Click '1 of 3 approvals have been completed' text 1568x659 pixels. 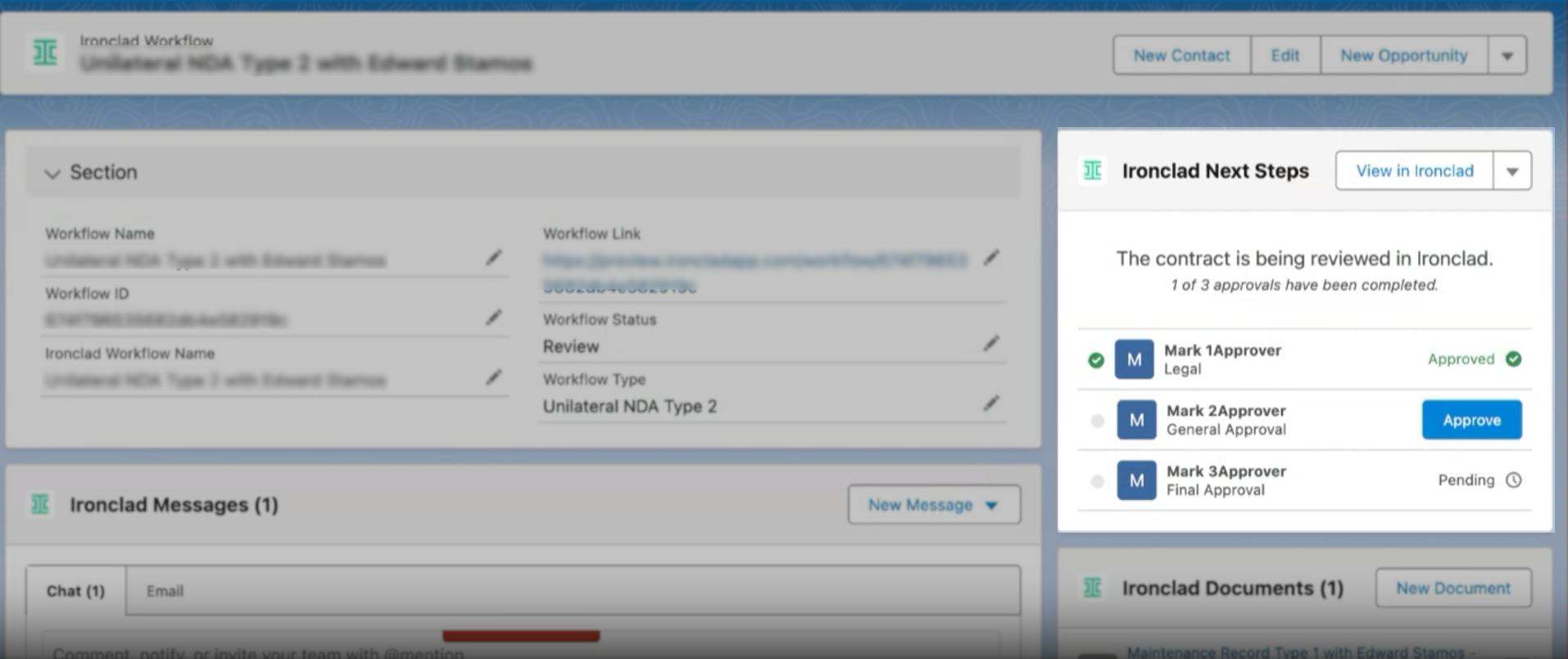pos(1304,285)
